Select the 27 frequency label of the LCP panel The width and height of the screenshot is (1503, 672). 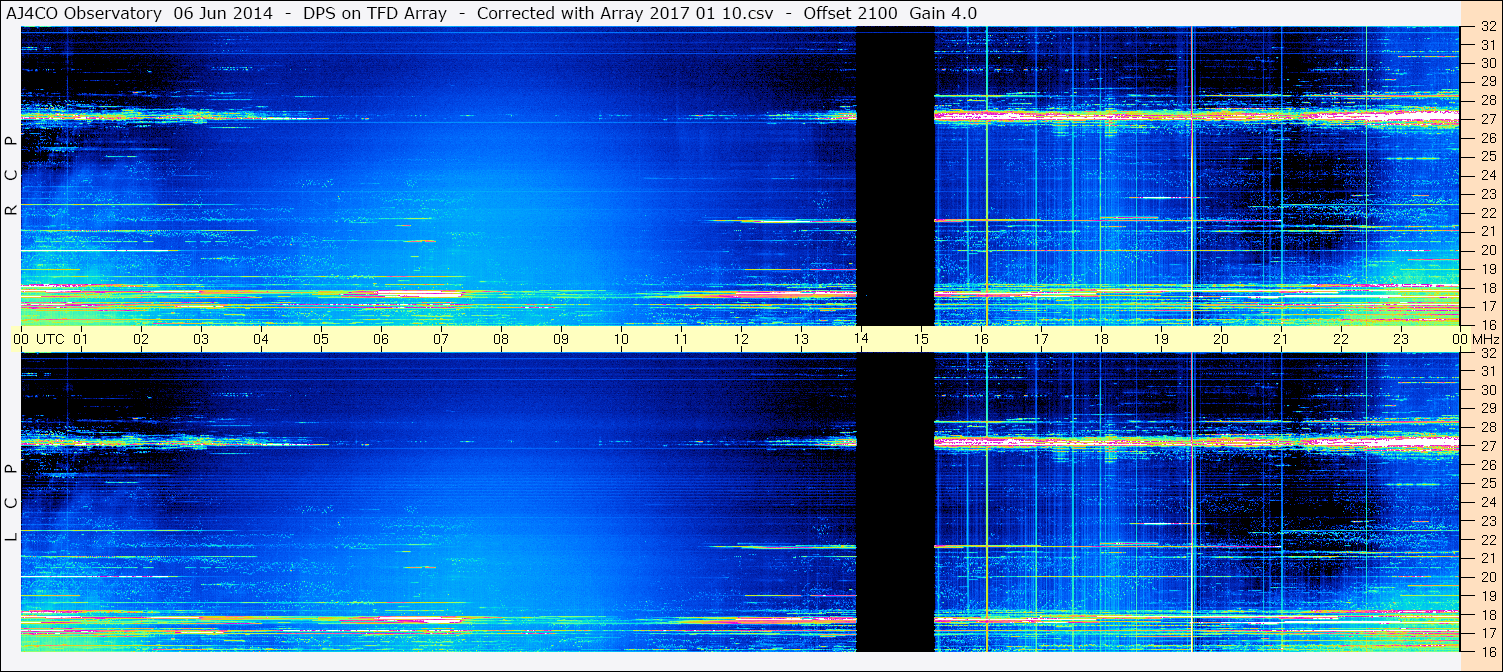coord(1487,446)
